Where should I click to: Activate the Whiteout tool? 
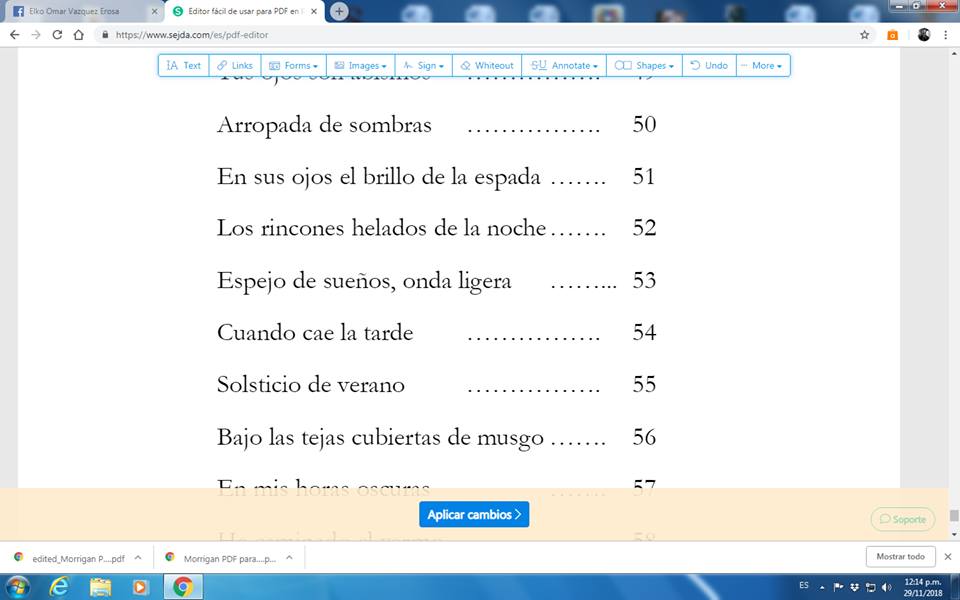tap(486, 65)
